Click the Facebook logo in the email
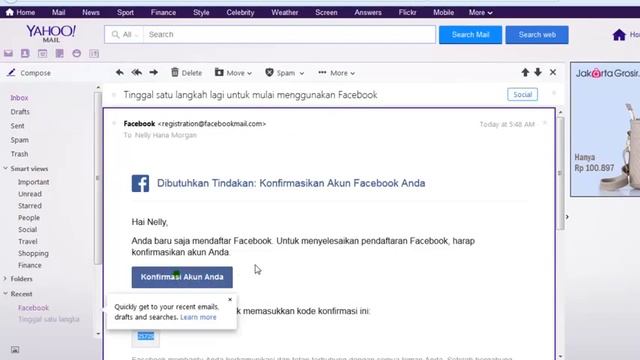This screenshot has height=360, width=640. (140, 183)
